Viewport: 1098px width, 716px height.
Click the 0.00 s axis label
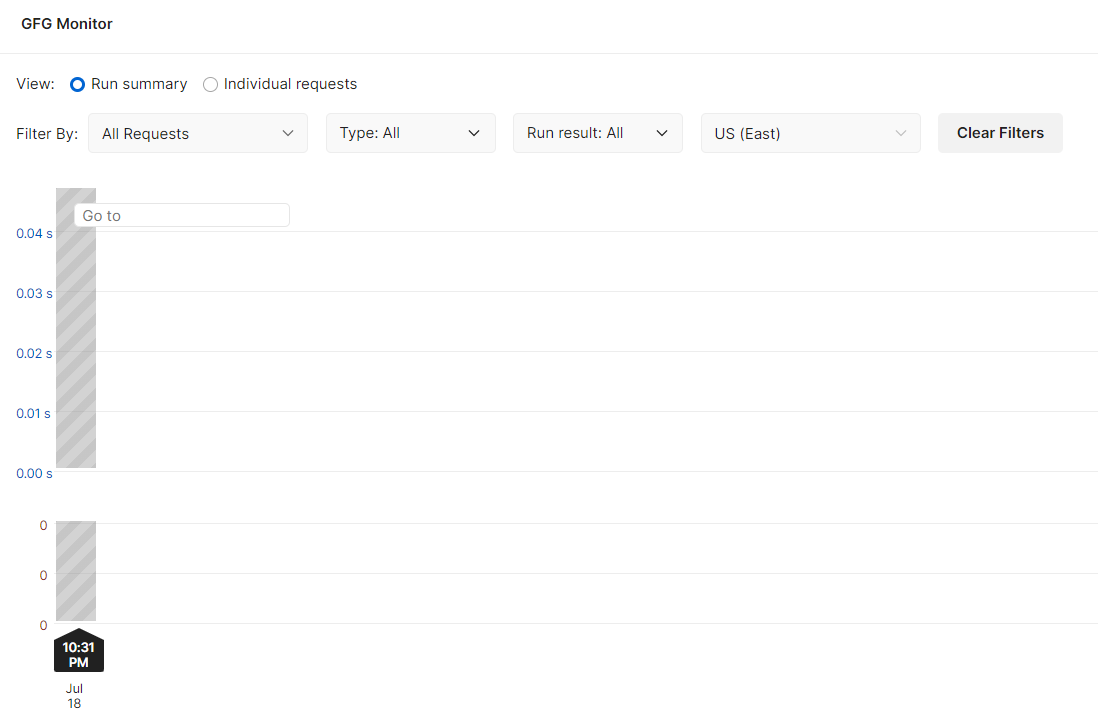pyautogui.click(x=34, y=474)
